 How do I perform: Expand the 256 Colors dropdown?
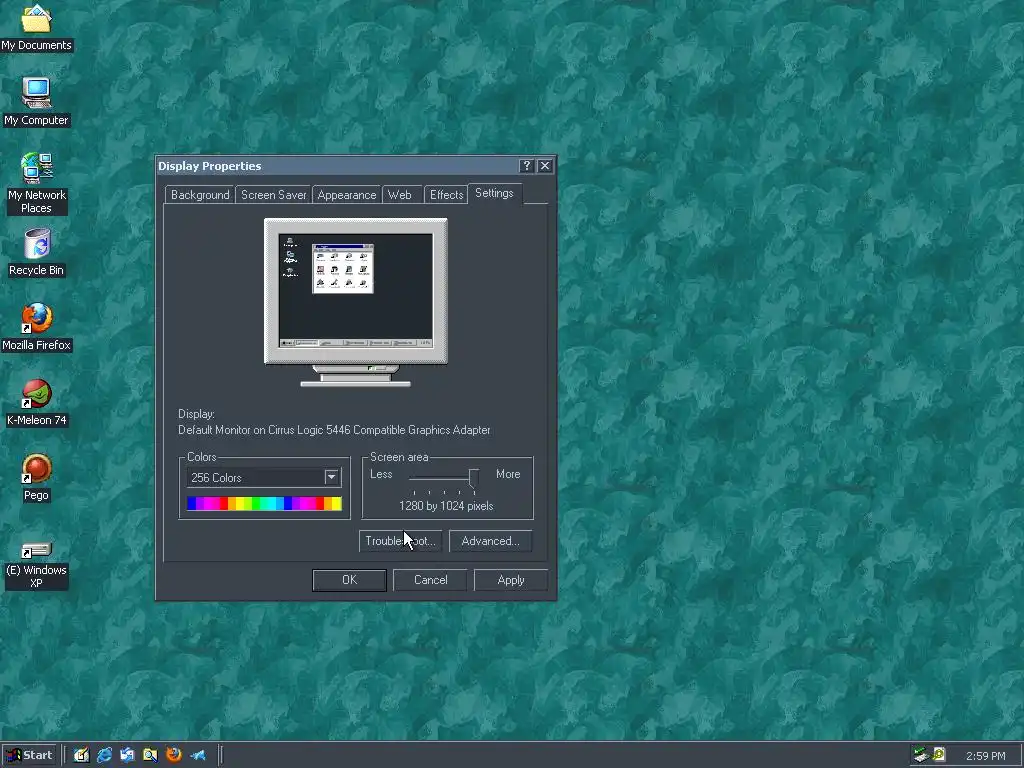coord(331,477)
